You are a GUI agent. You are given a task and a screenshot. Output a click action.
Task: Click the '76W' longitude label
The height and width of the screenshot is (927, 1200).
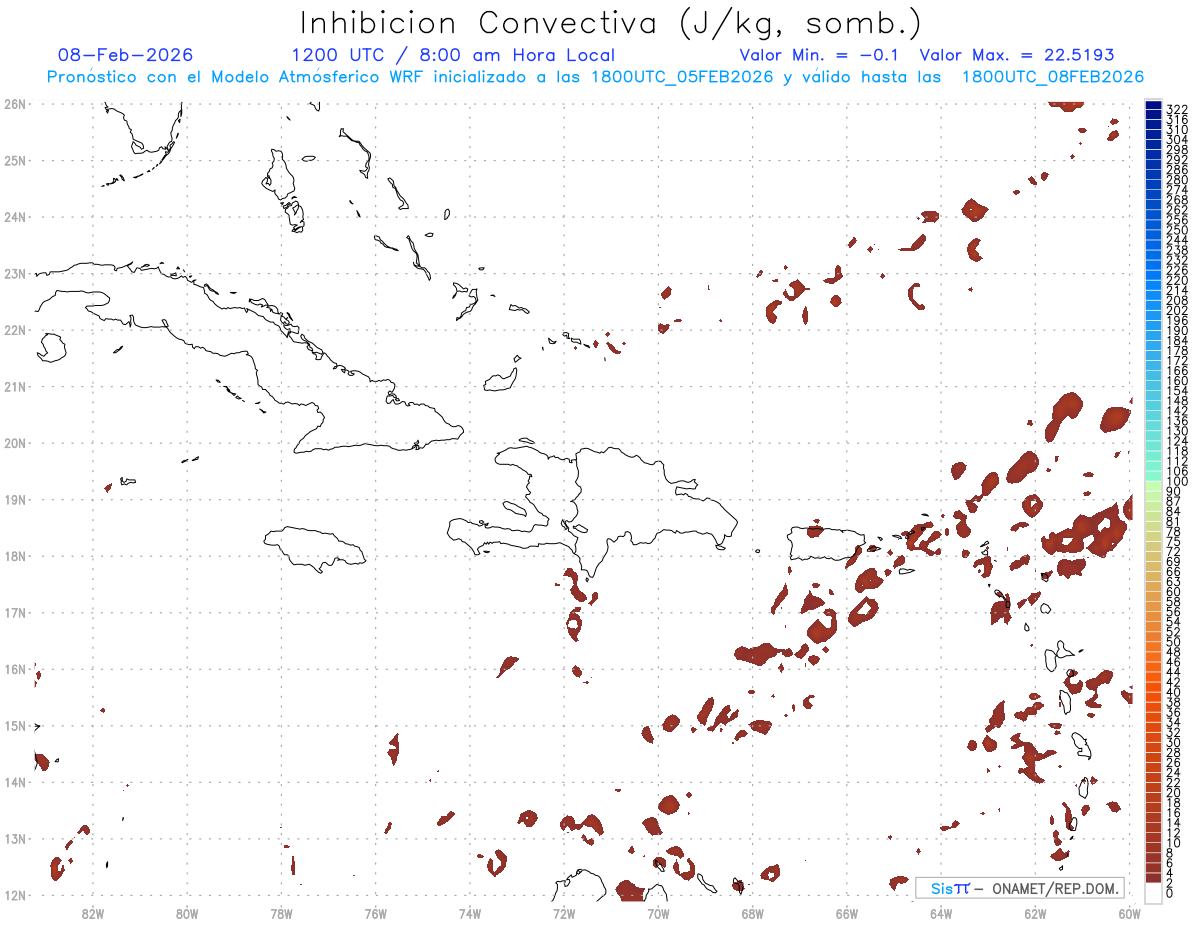coord(375,912)
